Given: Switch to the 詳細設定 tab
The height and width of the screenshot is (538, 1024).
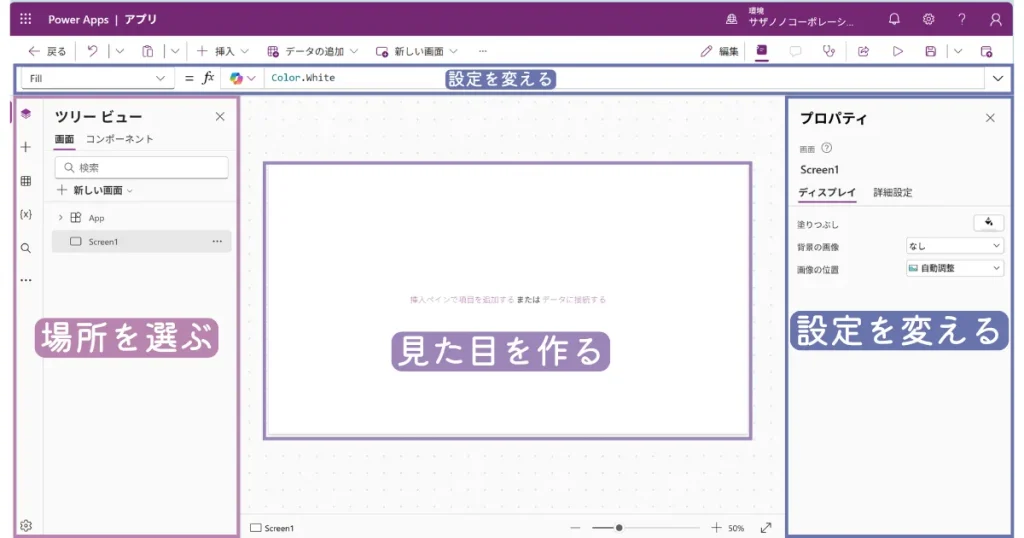Looking at the screenshot, I should coord(892,192).
